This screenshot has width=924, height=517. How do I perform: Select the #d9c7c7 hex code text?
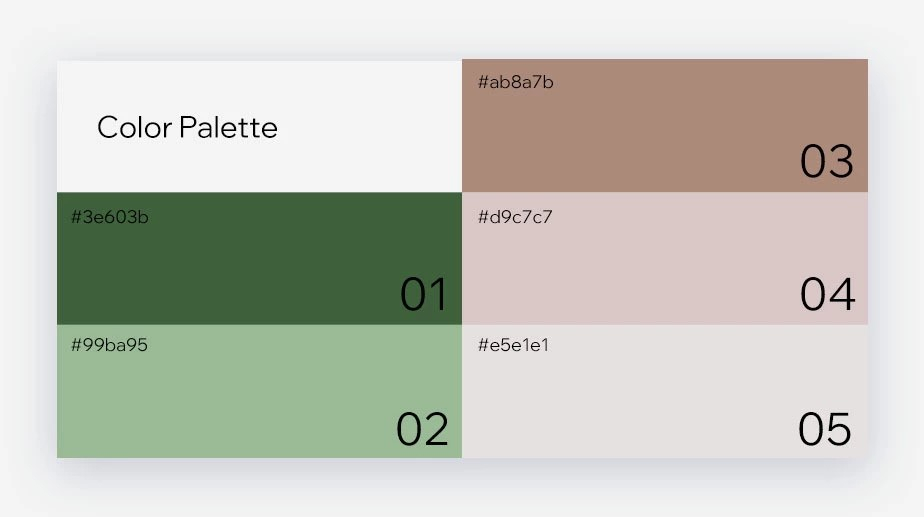tap(516, 217)
